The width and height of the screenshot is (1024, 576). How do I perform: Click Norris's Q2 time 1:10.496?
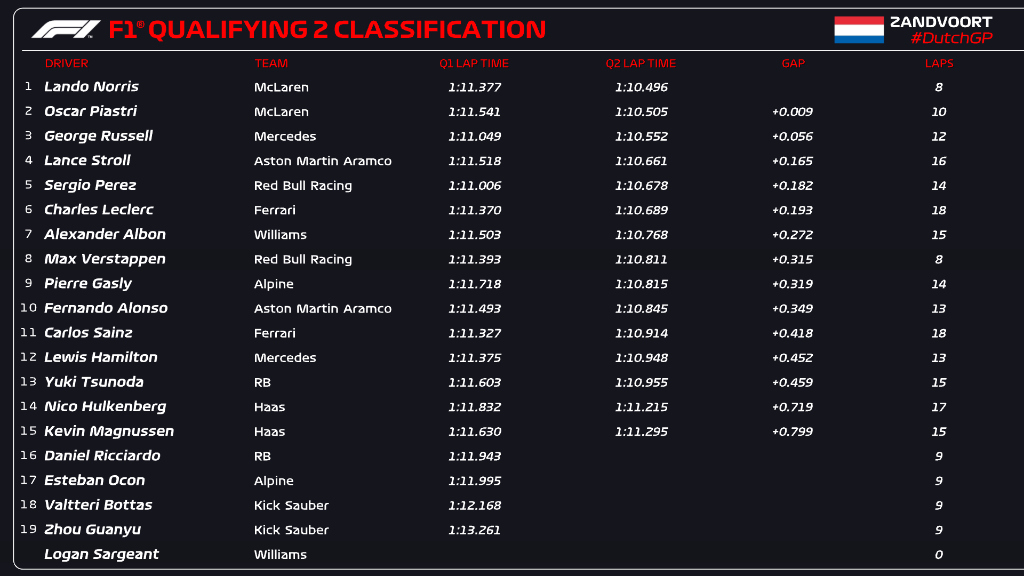click(641, 88)
